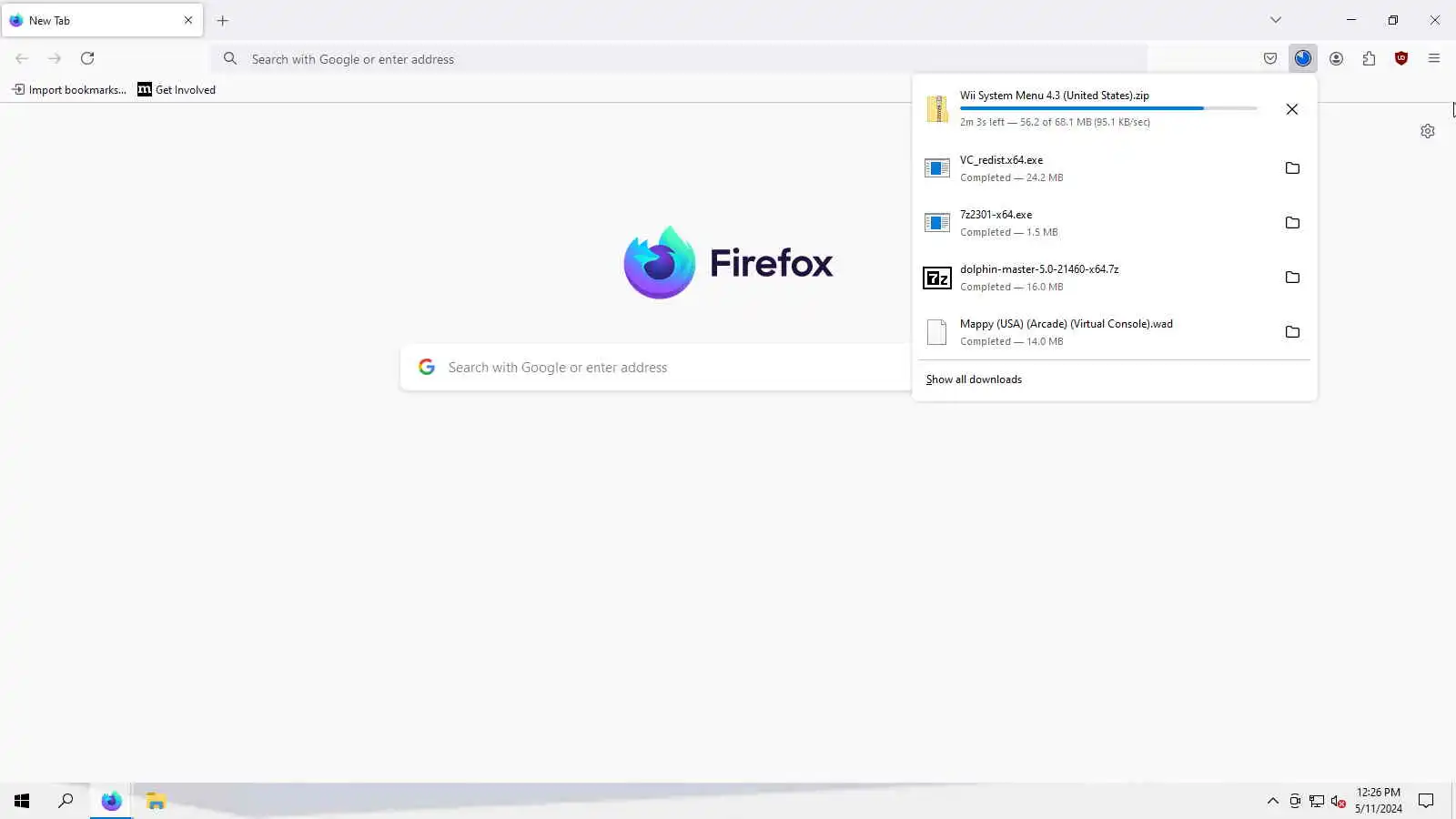Open Windows taskbar search
Screen dimensions: 1456x819
click(x=66, y=801)
